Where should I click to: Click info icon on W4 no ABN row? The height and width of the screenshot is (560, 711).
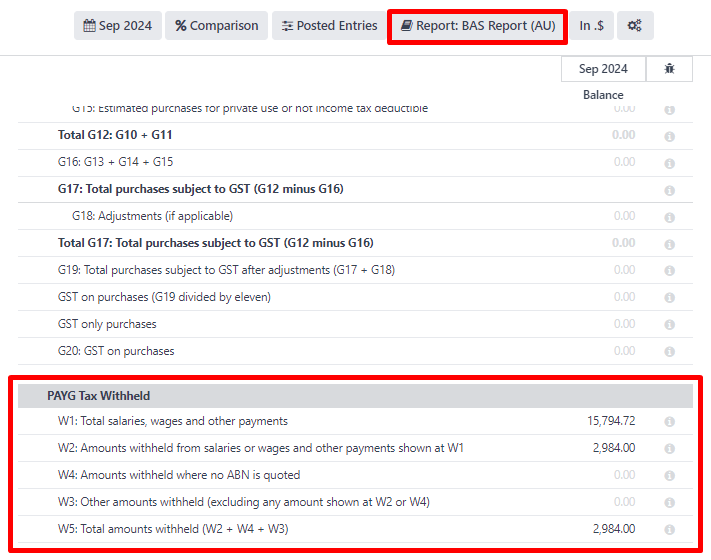click(x=669, y=476)
